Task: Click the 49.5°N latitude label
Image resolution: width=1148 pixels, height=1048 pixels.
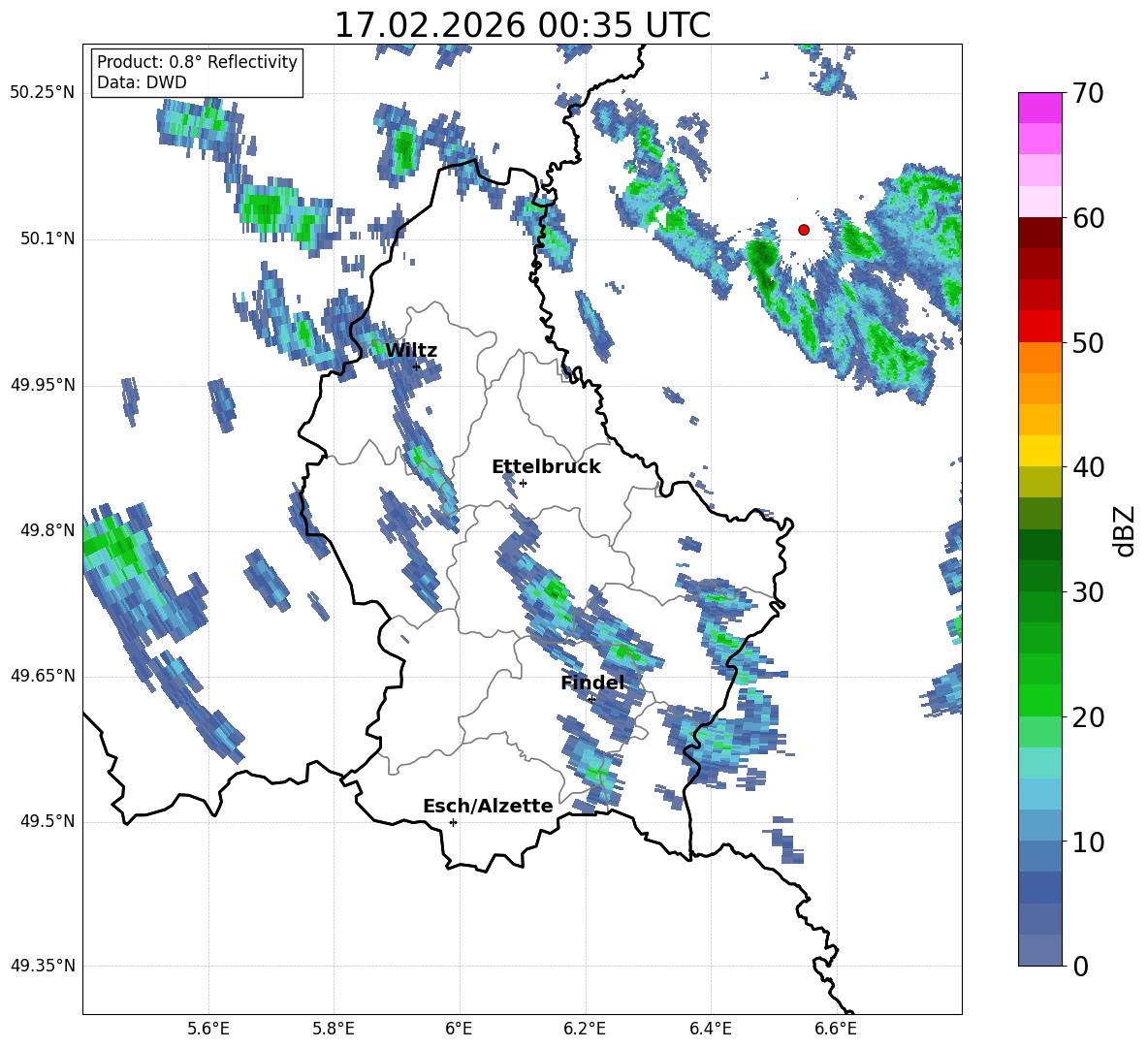Action: [x=48, y=821]
